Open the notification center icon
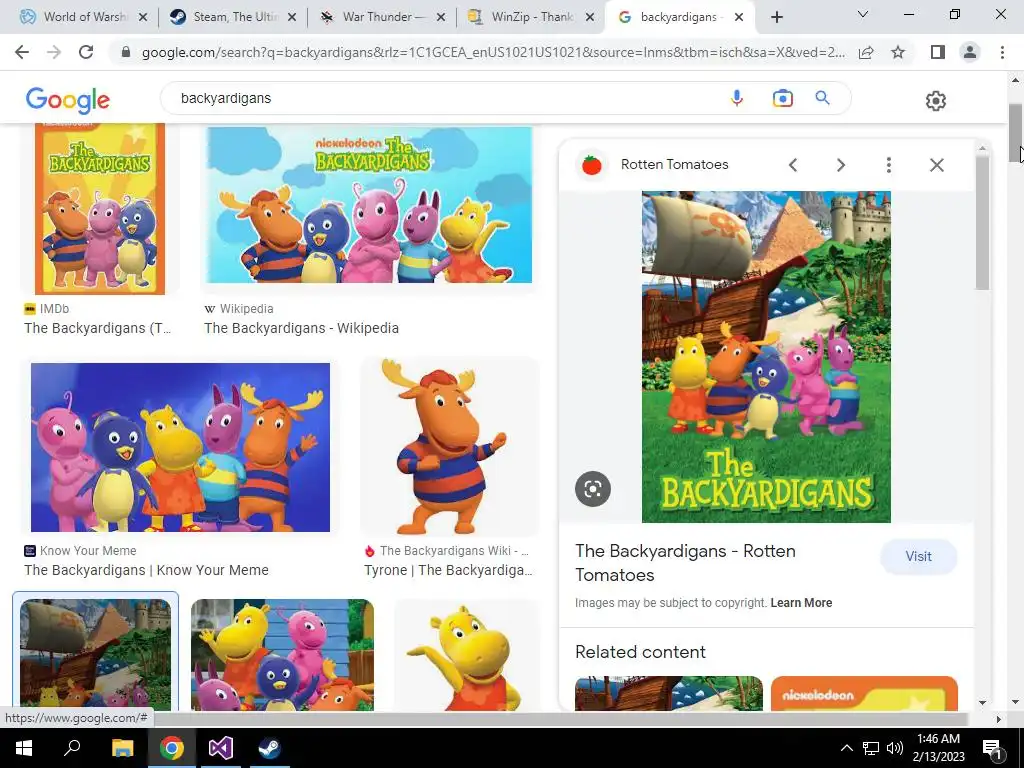Screen dimensions: 1024x768 point(992,748)
